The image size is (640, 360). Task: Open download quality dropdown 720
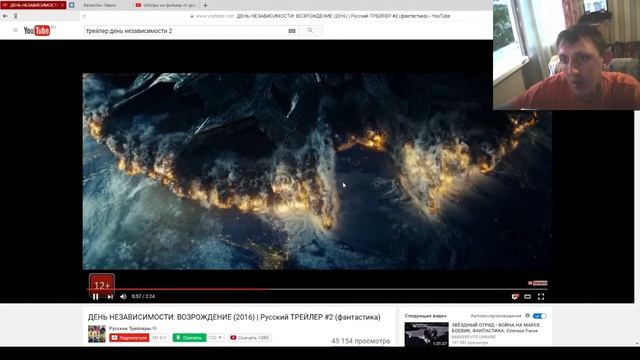[215, 338]
